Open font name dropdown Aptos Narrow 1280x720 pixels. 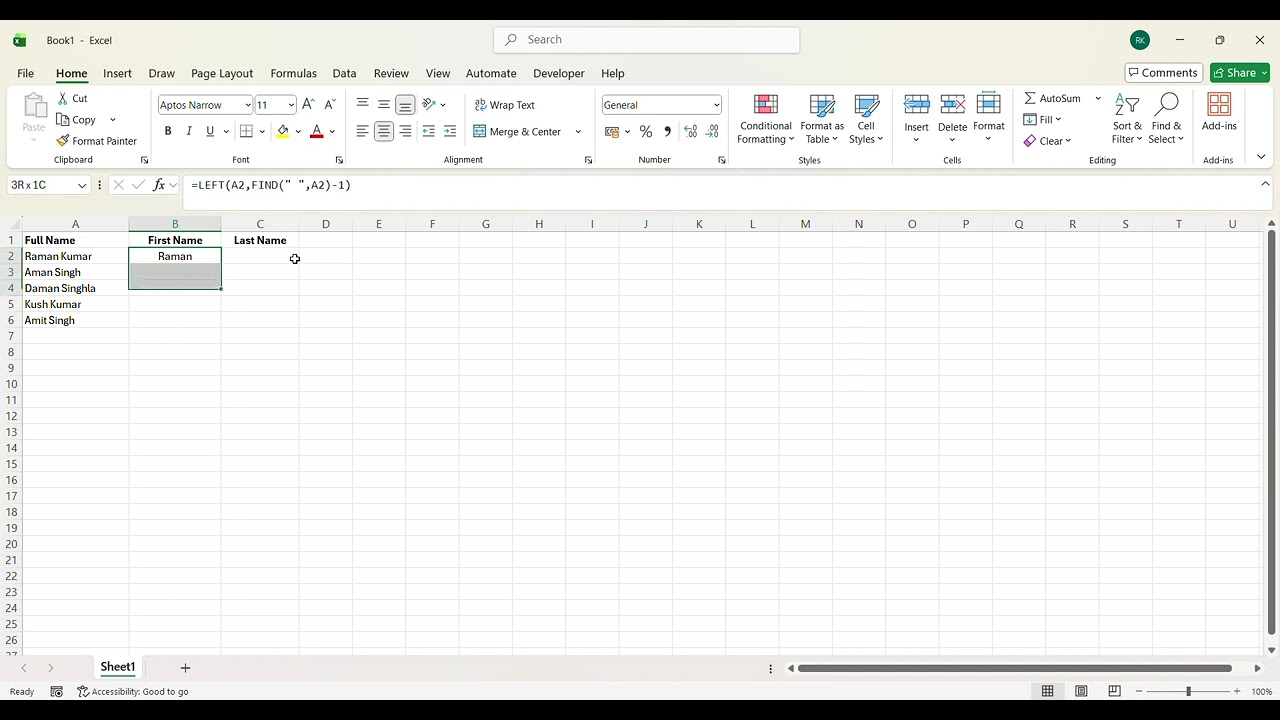click(248, 105)
